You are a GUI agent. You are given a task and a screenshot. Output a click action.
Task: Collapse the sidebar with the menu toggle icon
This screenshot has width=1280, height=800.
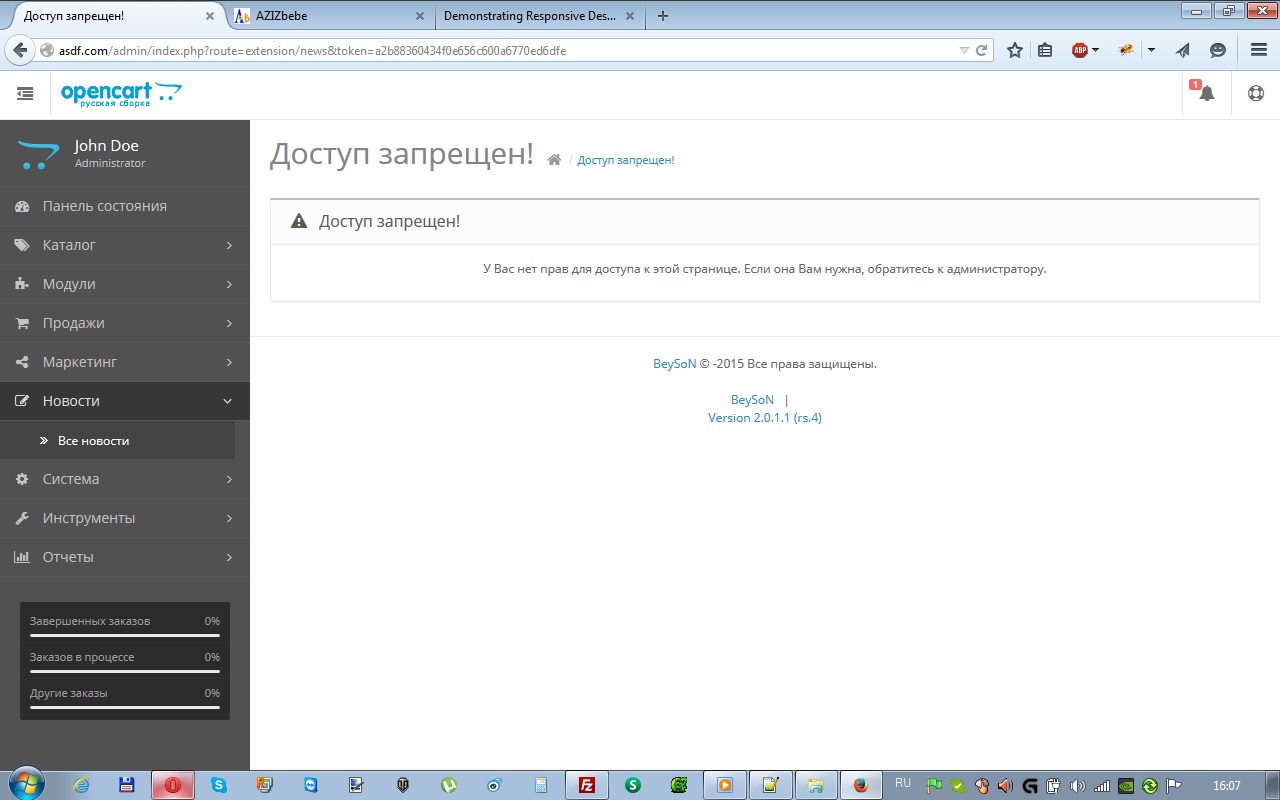25,93
